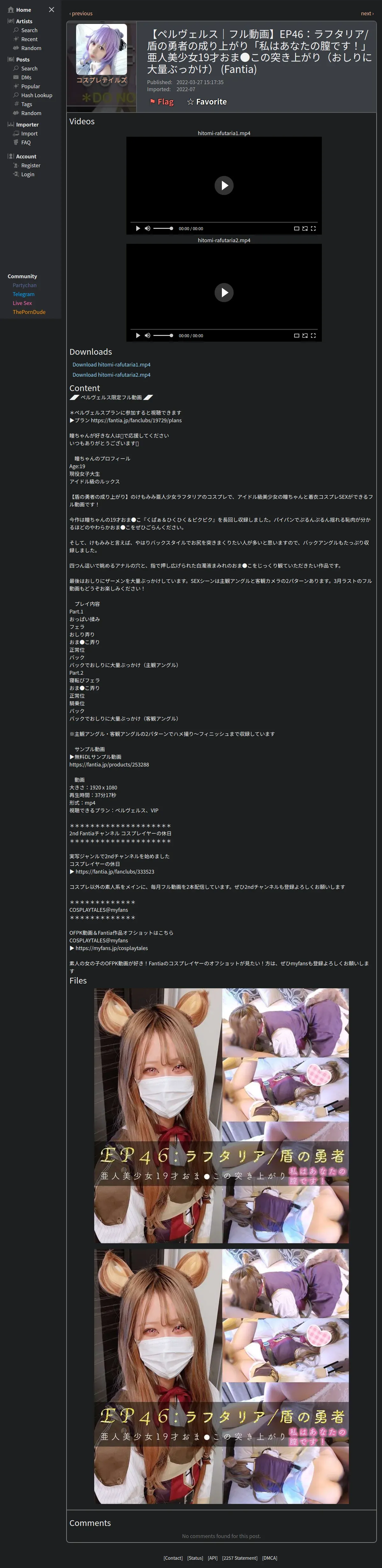Mute the first video's volume icon
This screenshot has width=382, height=1568.
pos(147,228)
